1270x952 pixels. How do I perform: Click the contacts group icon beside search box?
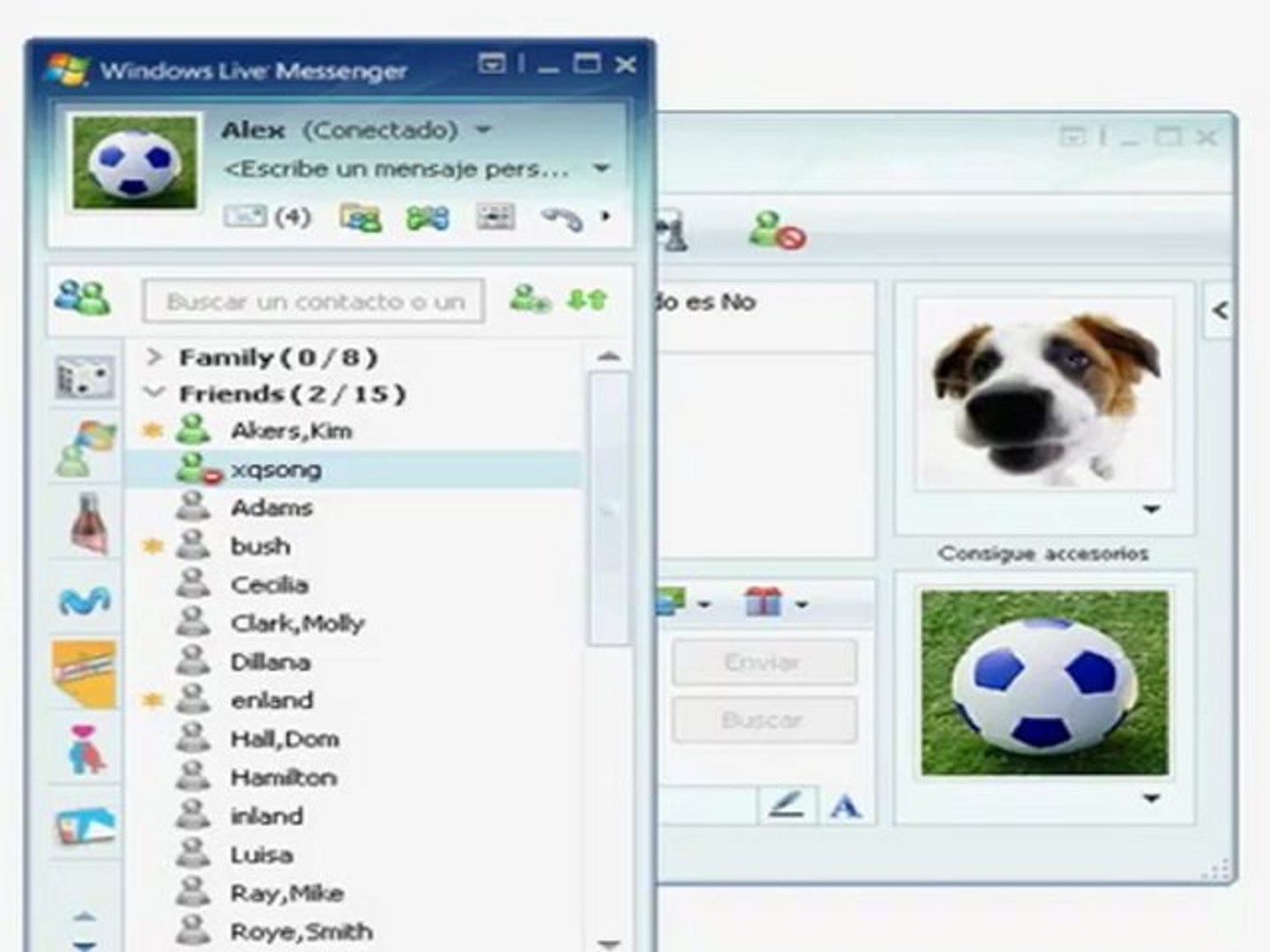tap(82, 299)
